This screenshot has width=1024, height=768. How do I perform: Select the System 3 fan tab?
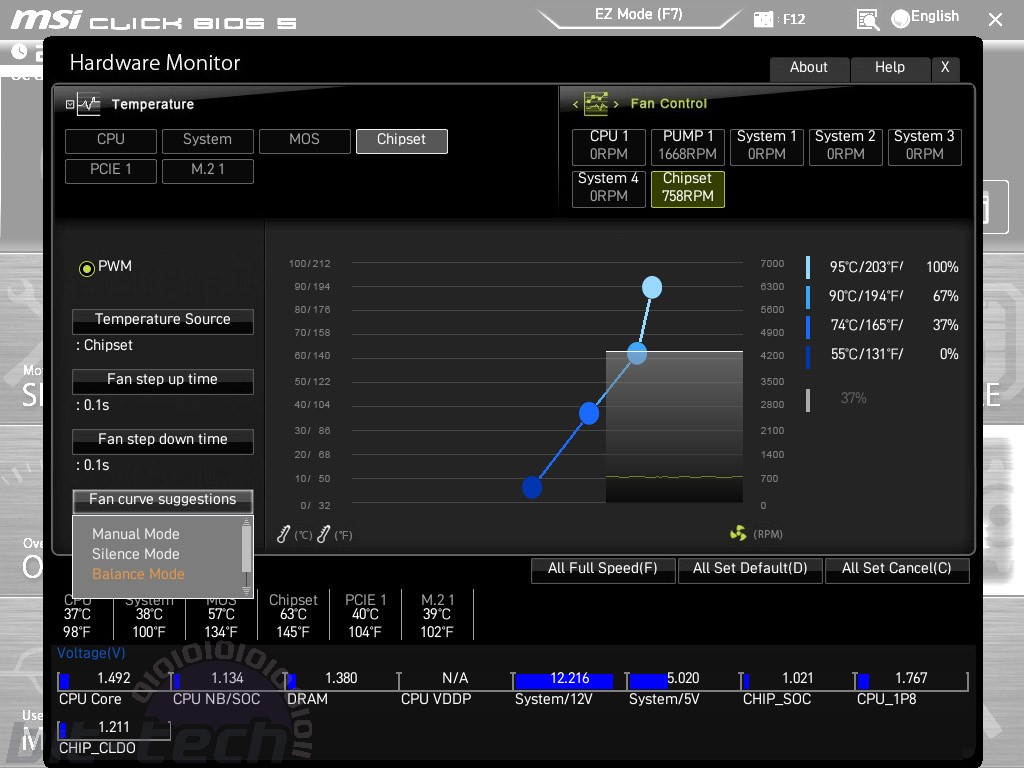click(925, 146)
